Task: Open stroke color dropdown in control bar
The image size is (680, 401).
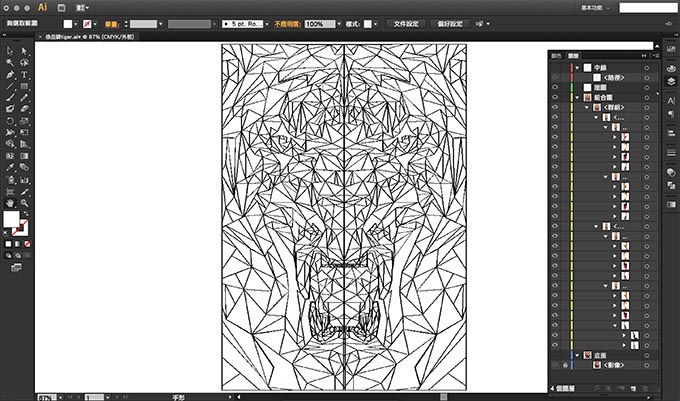Action: (95, 24)
